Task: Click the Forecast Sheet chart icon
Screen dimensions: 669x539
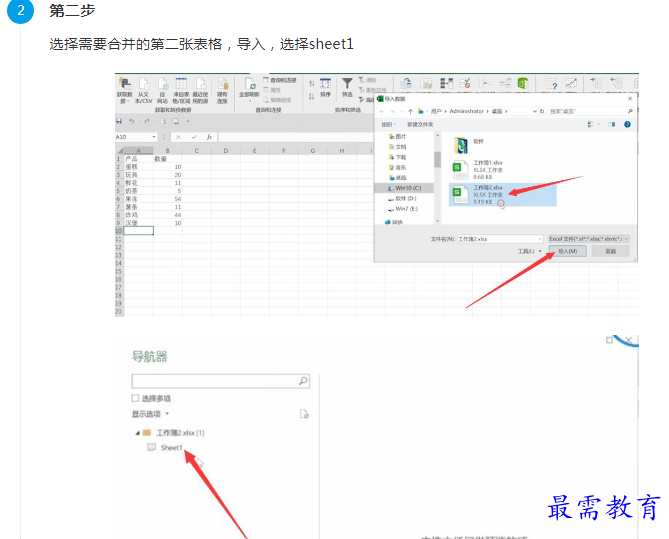Action: pyautogui.click(x=571, y=83)
